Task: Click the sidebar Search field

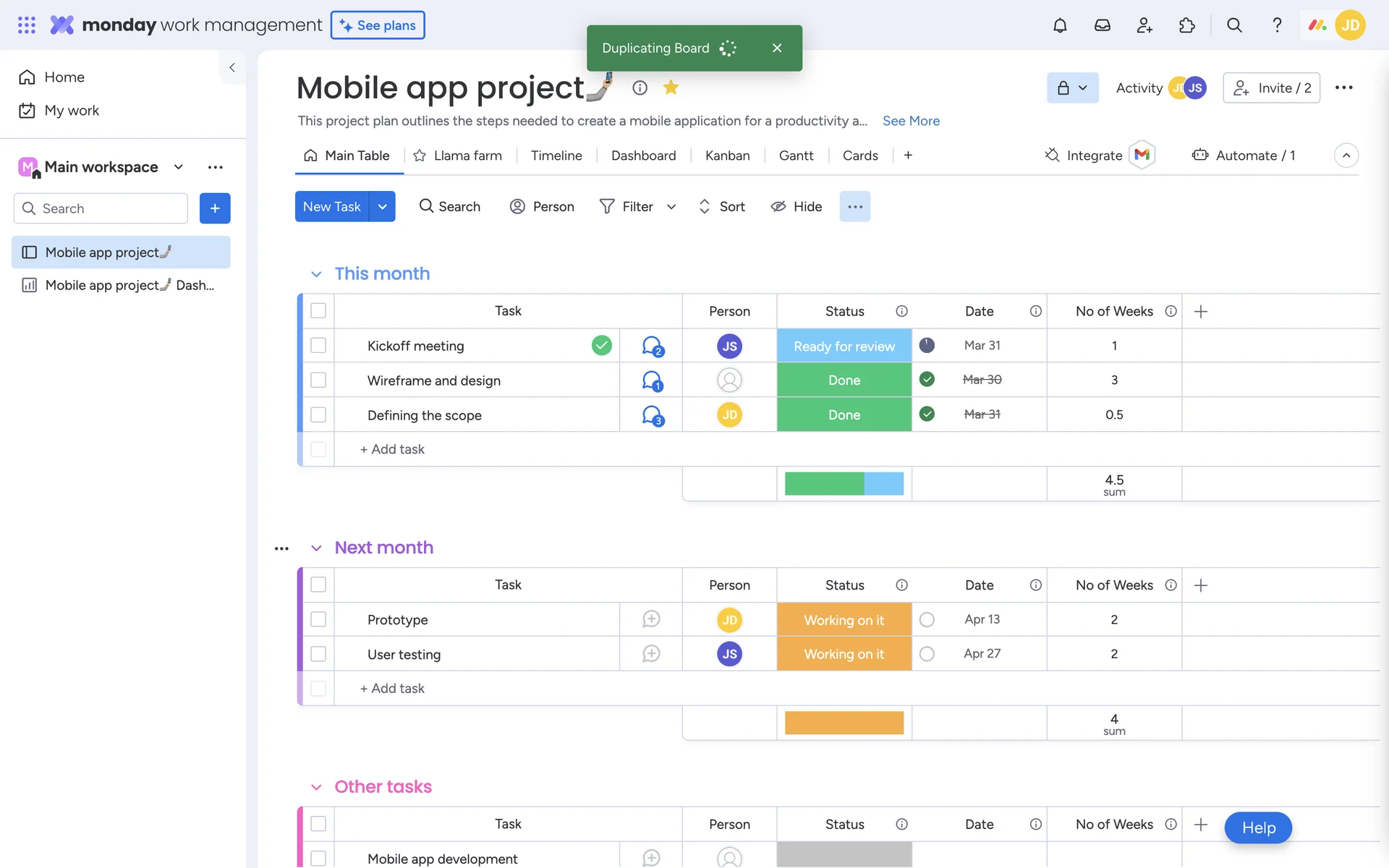Action: (x=101, y=208)
